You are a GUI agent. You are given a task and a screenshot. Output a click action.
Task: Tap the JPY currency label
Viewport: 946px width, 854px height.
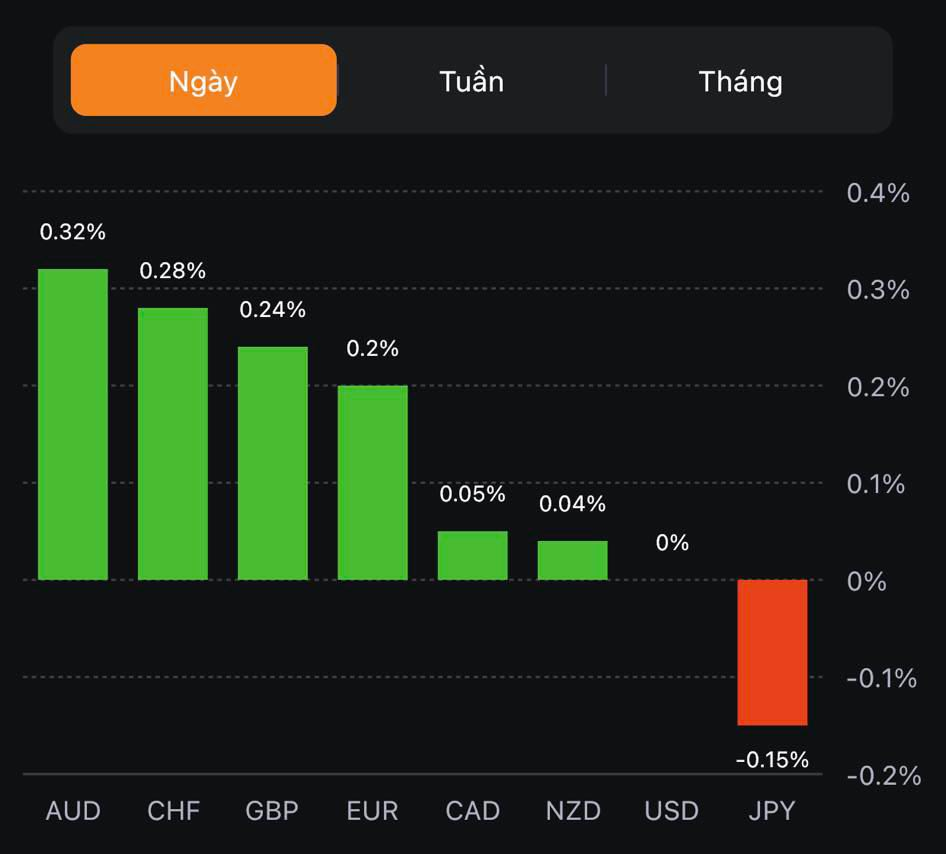(772, 810)
